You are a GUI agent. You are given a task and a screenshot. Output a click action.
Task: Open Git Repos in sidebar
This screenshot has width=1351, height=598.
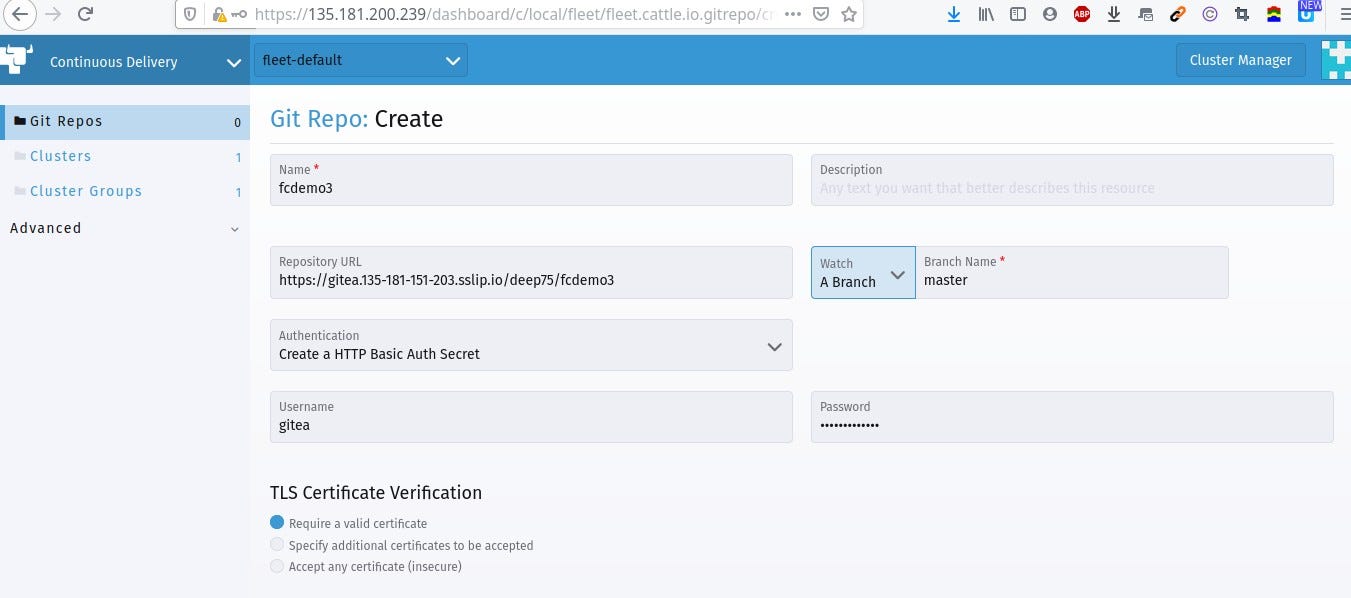coord(125,121)
